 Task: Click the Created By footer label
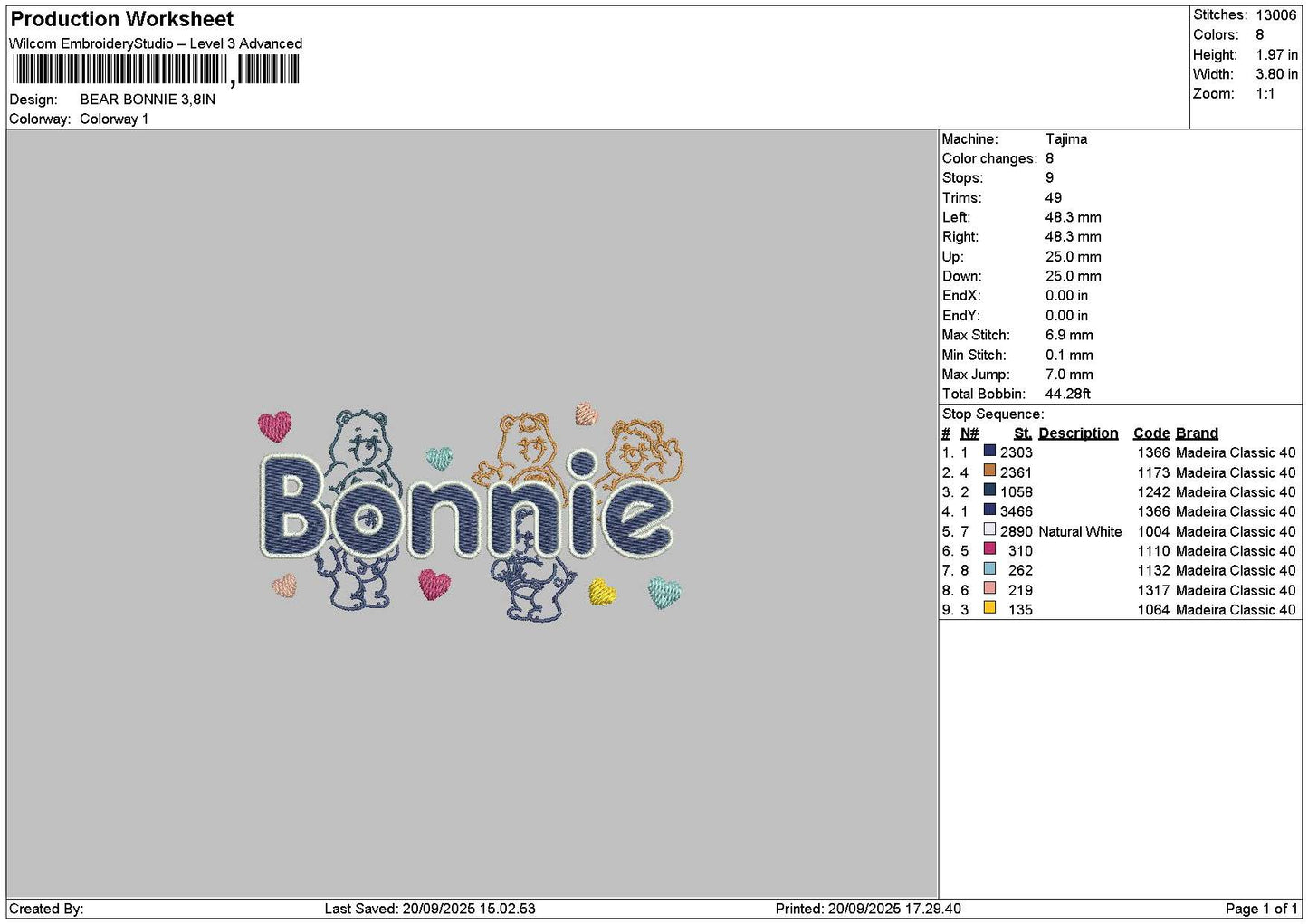pos(46,909)
